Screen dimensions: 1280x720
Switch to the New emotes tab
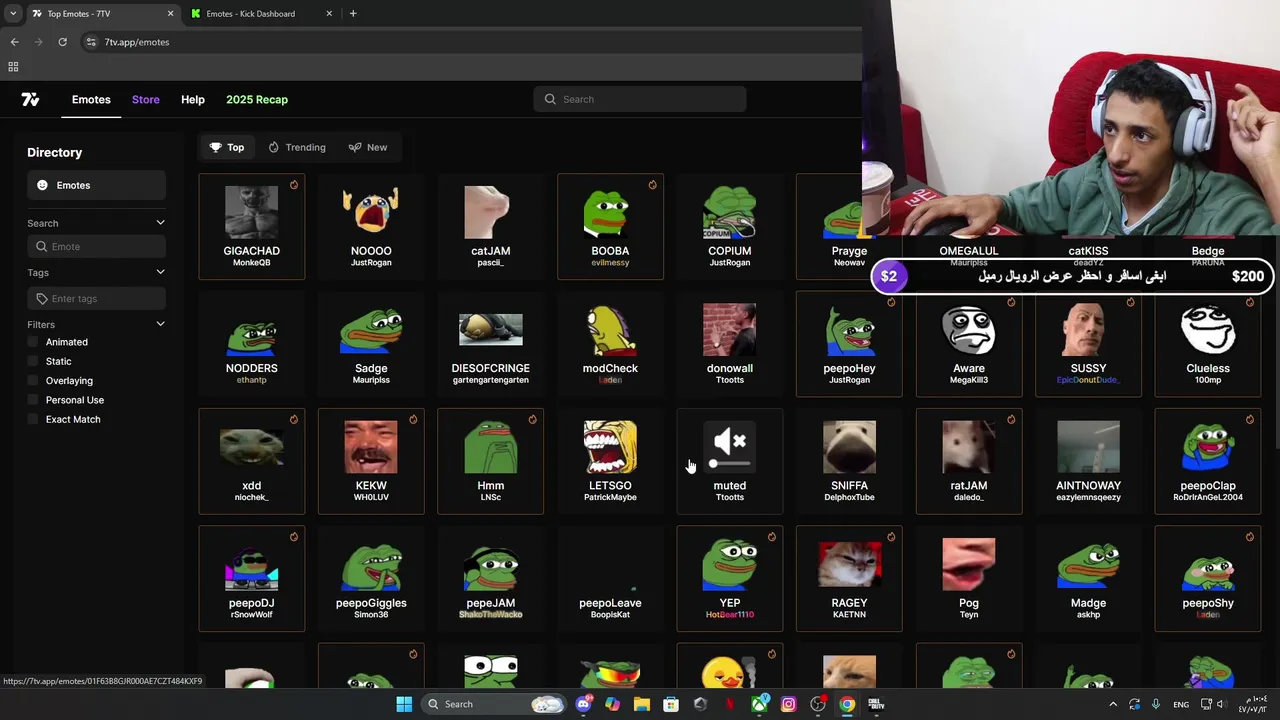(368, 147)
